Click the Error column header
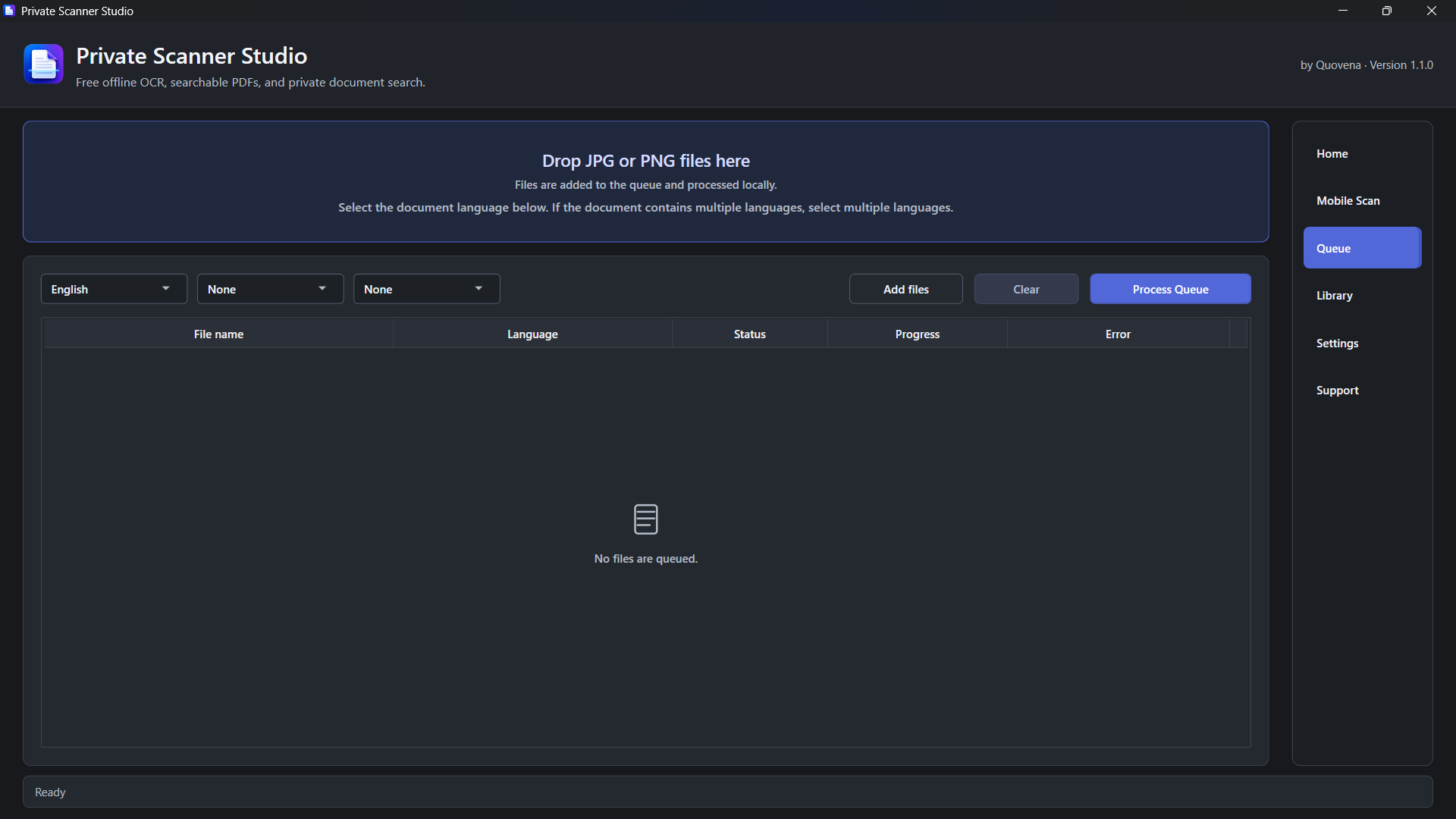Viewport: 1456px width, 819px height. pos(1118,334)
